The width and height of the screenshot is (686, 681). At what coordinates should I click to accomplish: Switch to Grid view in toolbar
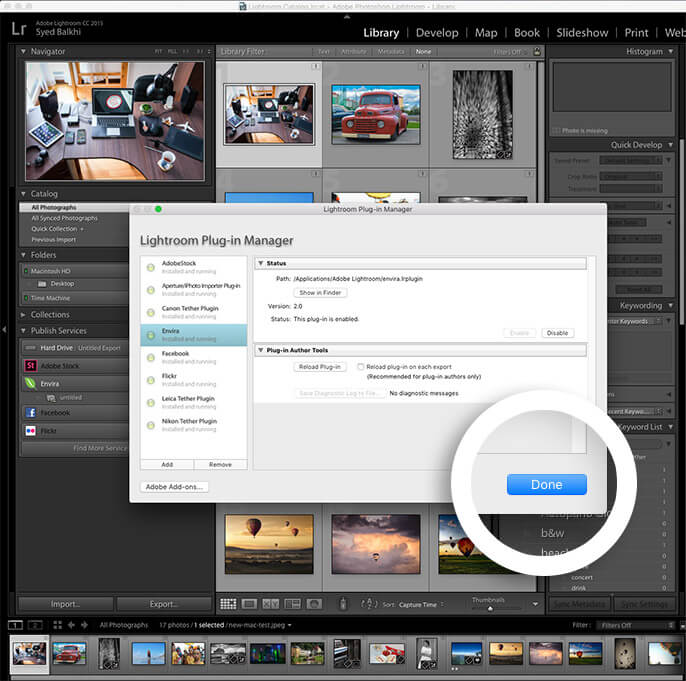228,604
